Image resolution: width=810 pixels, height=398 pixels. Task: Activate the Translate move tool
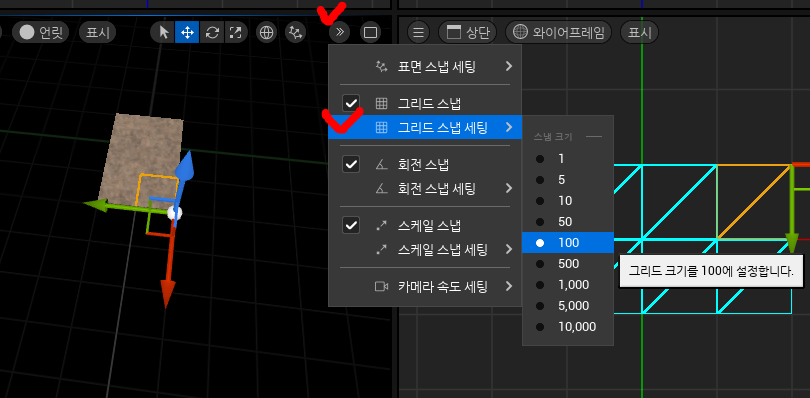(x=187, y=33)
